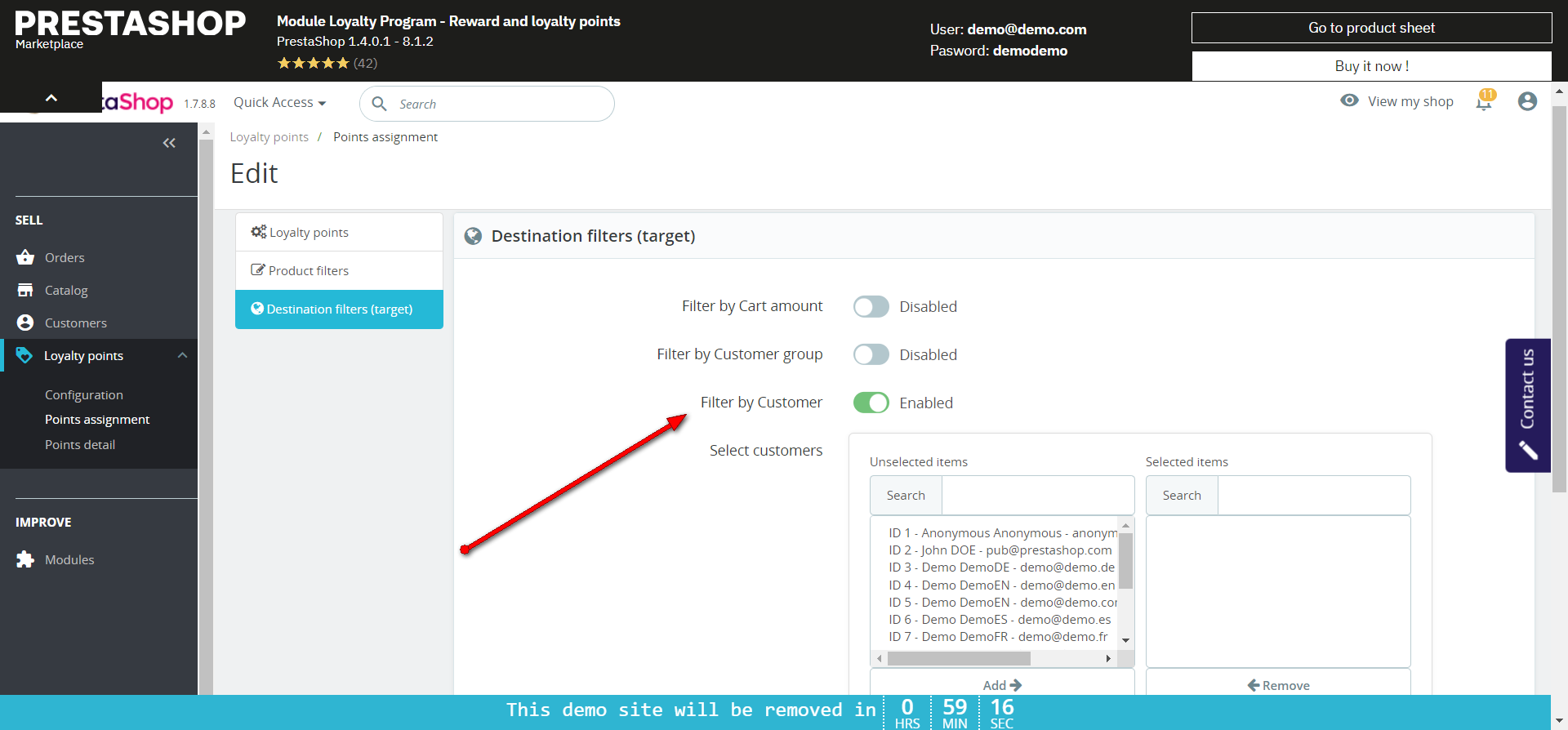Open Orders basket icon in sidebar

25,257
